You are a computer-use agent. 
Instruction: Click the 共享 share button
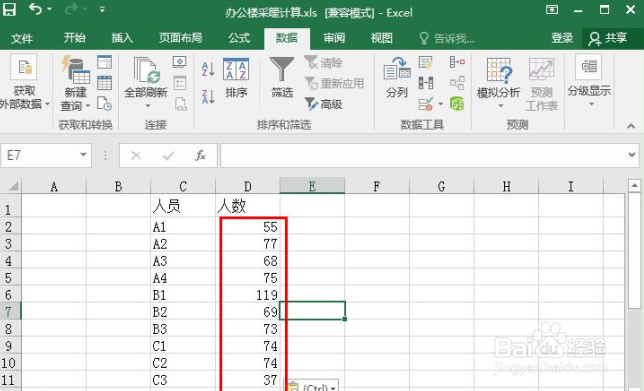click(x=608, y=39)
